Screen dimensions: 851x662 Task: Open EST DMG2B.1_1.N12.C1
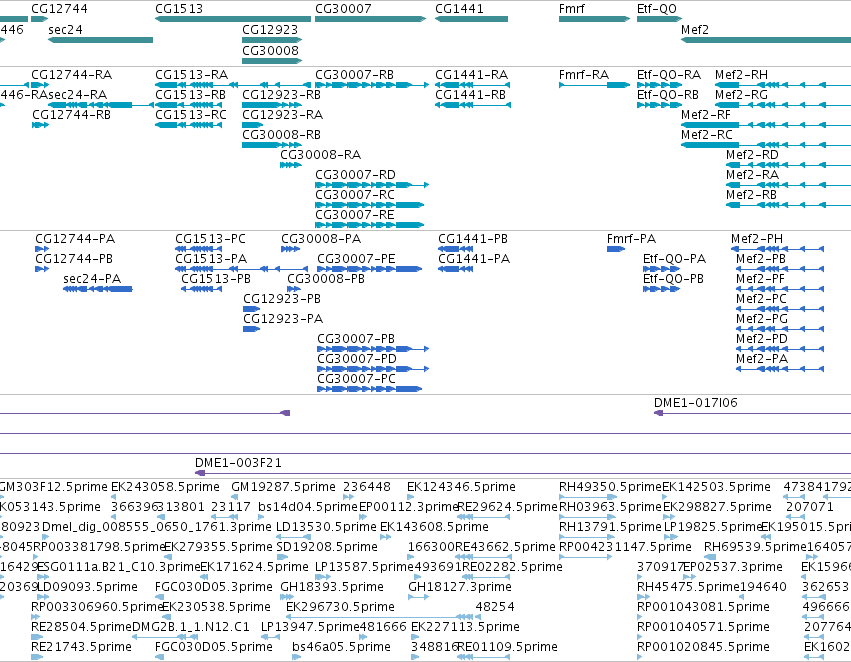191,627
